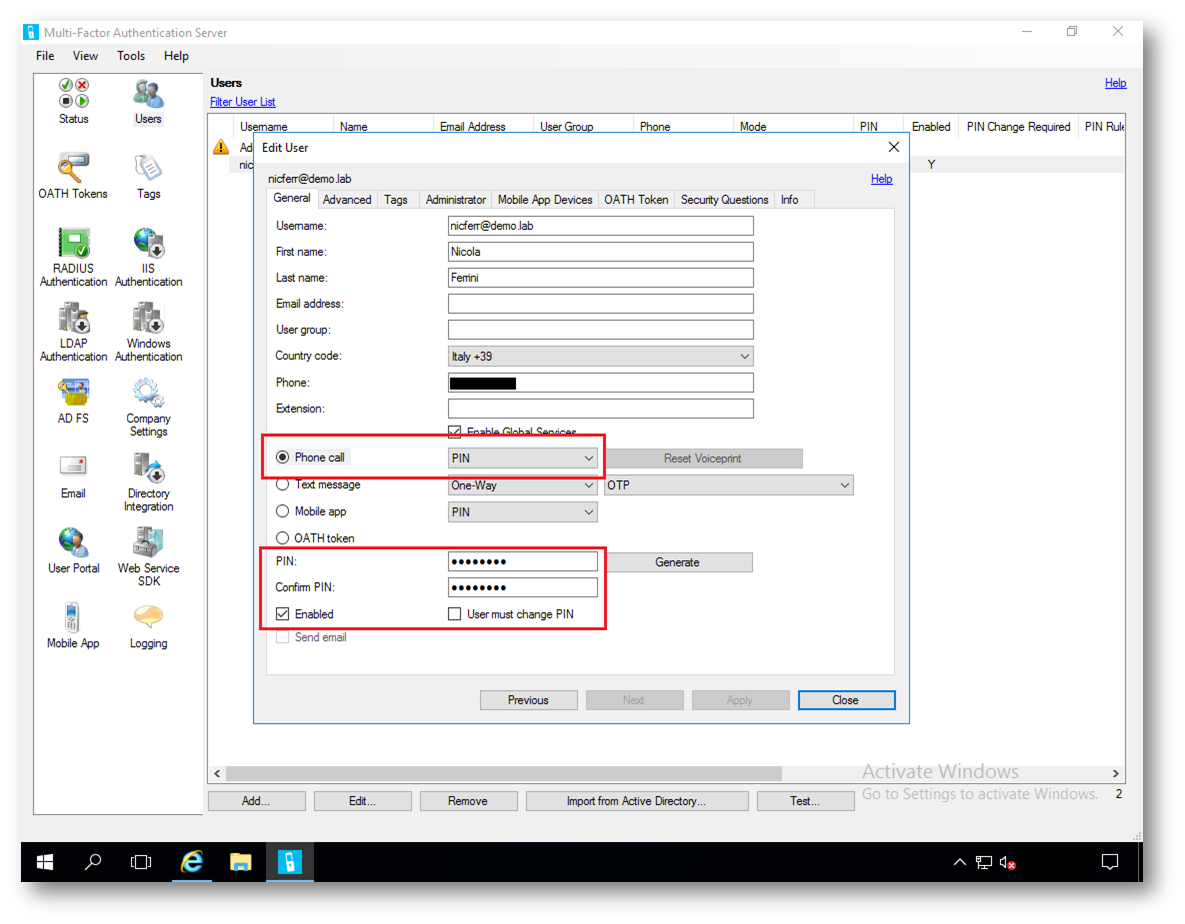Select the Text message radio button
This screenshot has height=924, width=1185.
pyautogui.click(x=283, y=484)
